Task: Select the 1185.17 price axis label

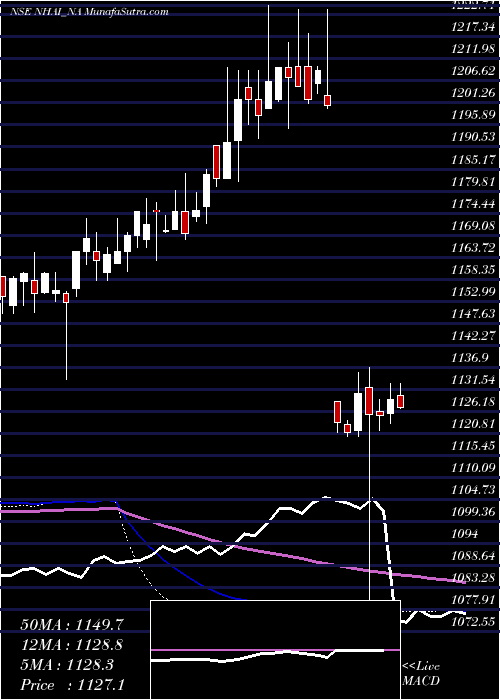Action: click(x=472, y=159)
